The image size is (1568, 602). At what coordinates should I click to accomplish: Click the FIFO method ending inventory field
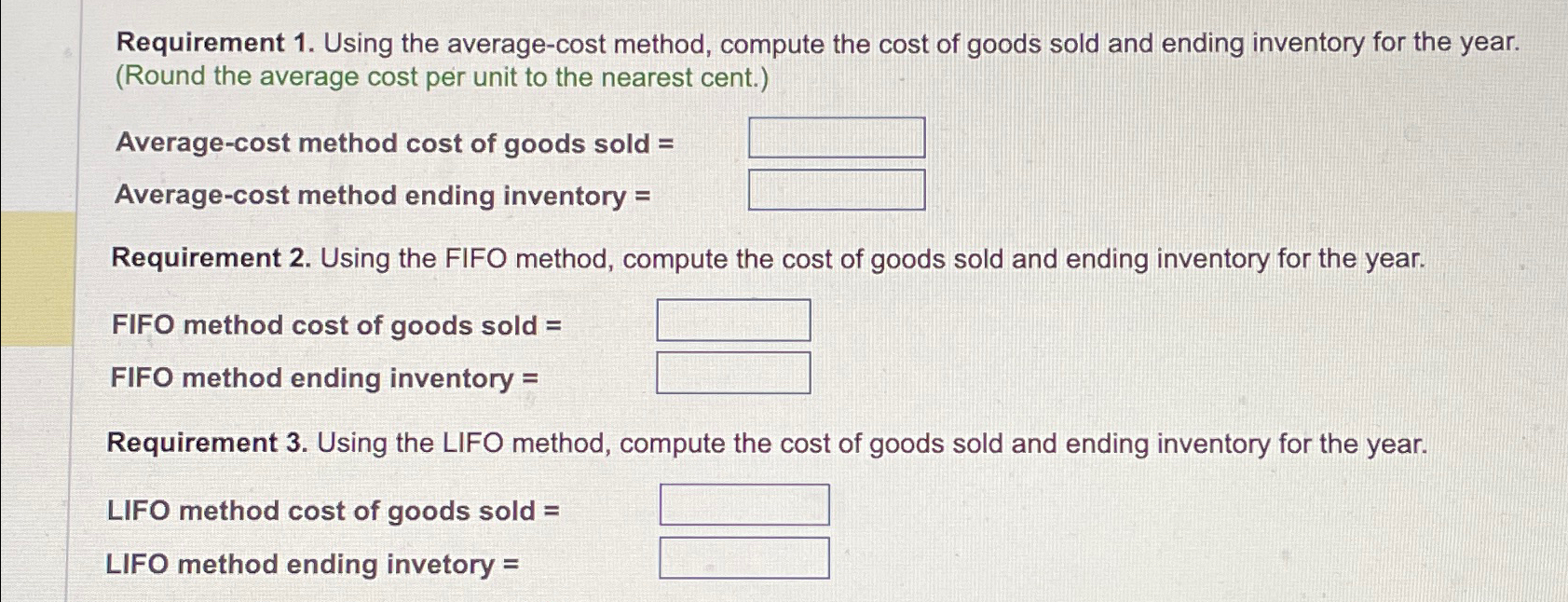[x=734, y=375]
